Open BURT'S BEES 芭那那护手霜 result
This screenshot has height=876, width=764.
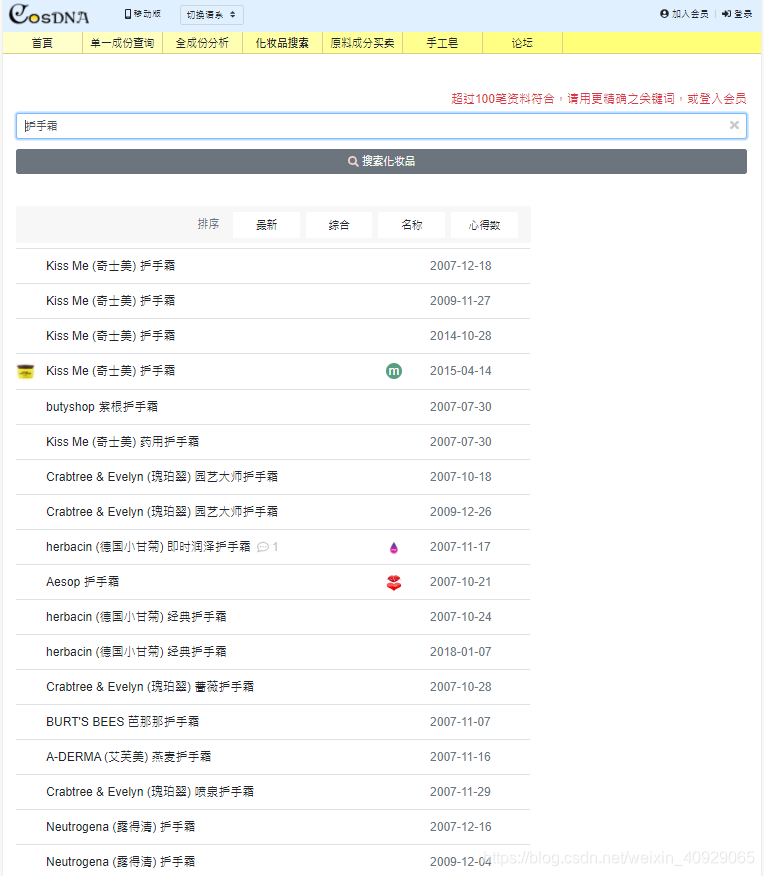coord(123,722)
